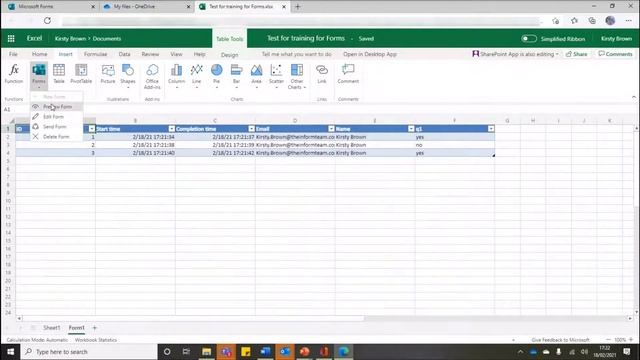Viewport: 640px width, 360px height.
Task: Open the Start time filter dropdown
Action: coord(171,129)
